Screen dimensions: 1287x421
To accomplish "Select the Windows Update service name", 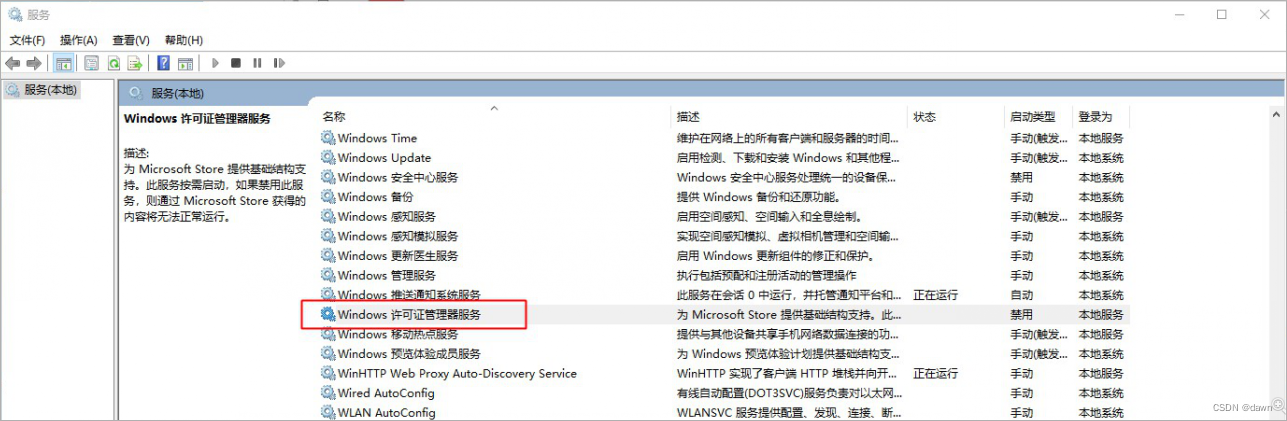I will coord(384,157).
